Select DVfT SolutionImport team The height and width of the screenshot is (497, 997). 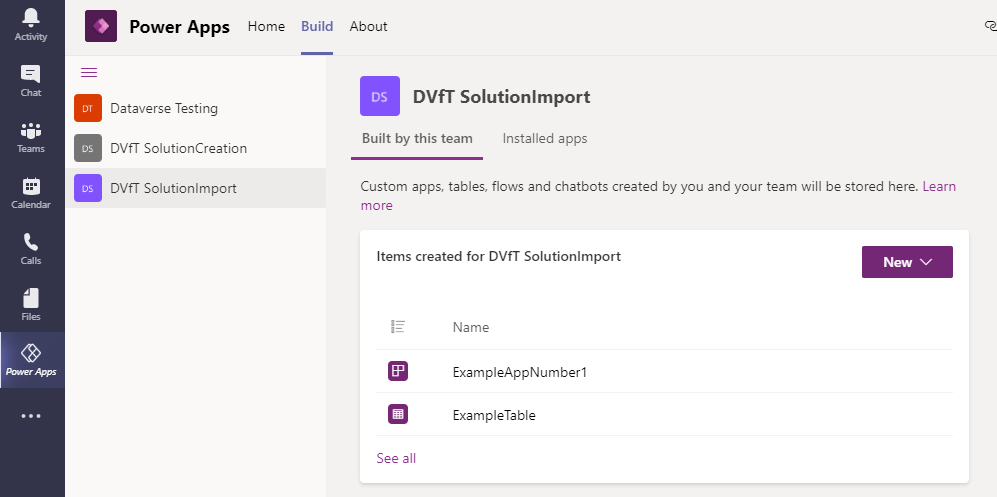(195, 188)
